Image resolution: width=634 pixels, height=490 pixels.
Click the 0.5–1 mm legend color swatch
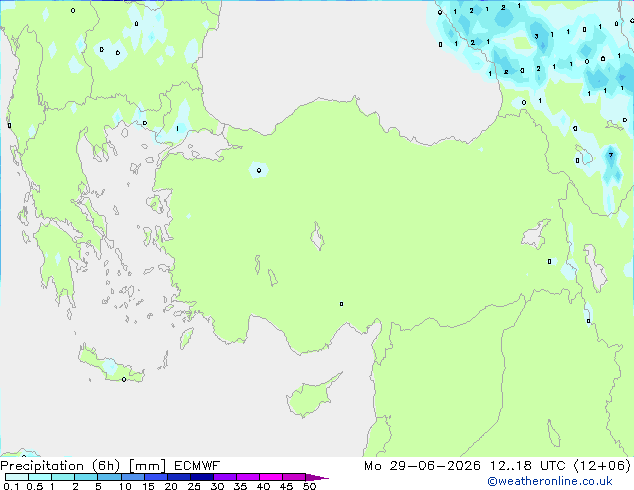point(40,477)
